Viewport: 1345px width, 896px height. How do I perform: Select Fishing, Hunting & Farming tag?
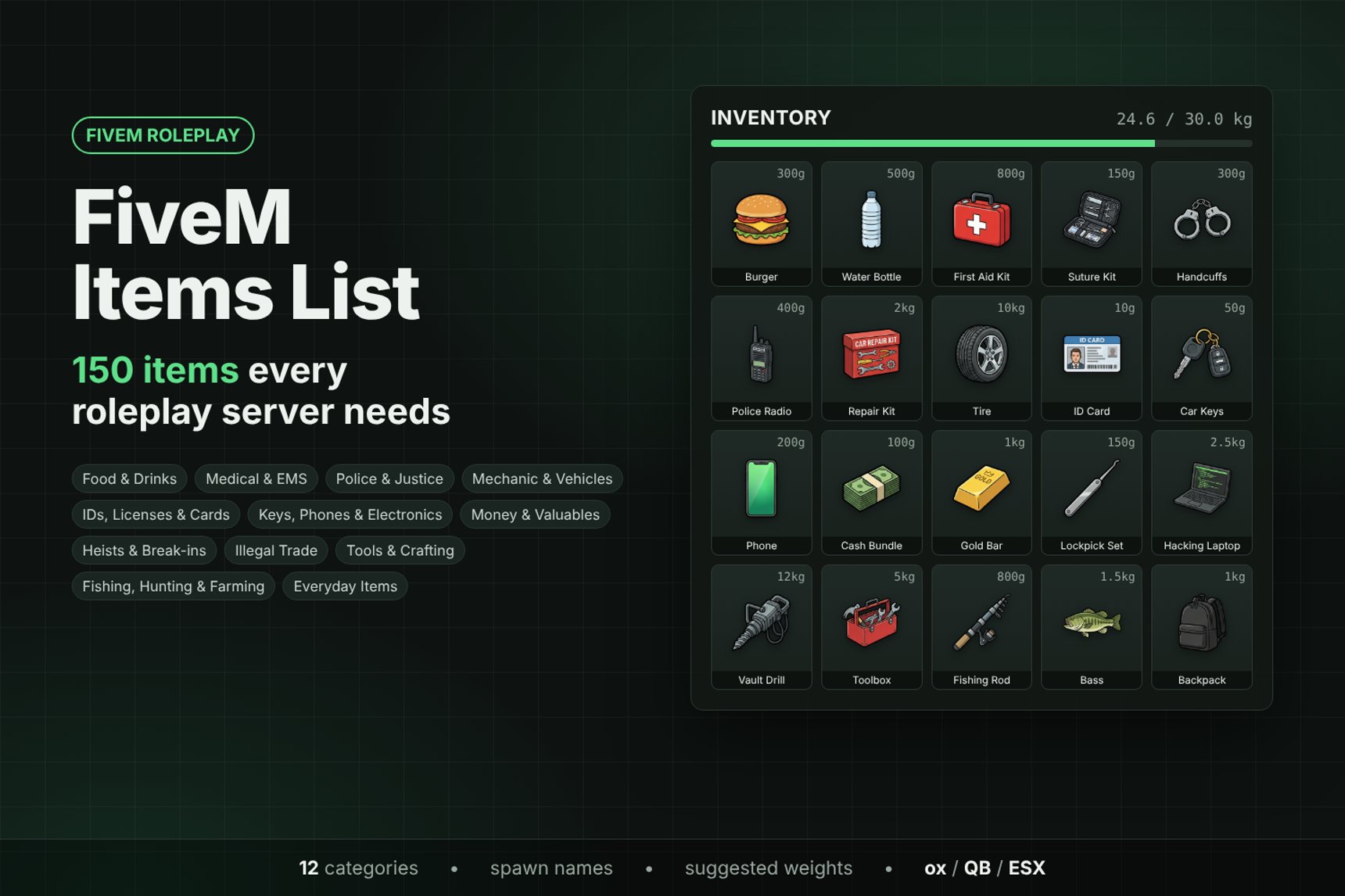pos(174,586)
